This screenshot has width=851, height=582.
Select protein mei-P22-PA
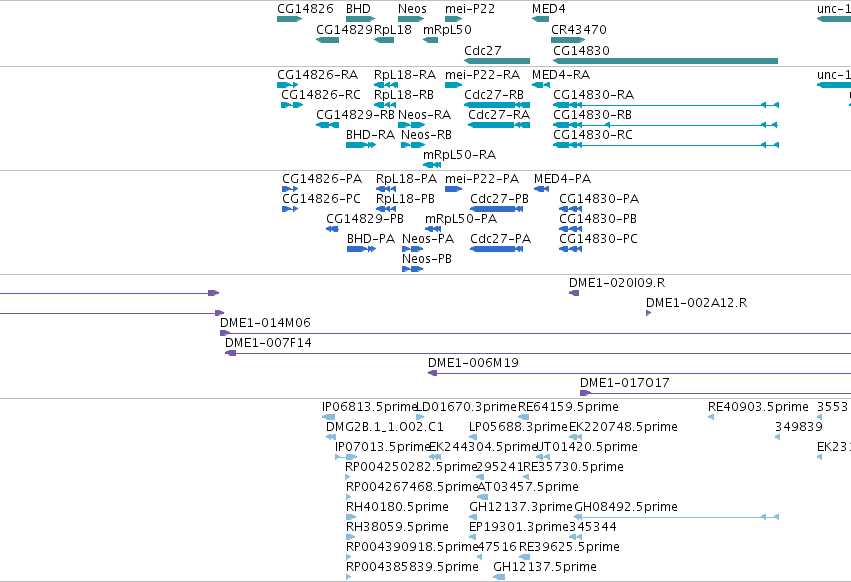point(482,179)
